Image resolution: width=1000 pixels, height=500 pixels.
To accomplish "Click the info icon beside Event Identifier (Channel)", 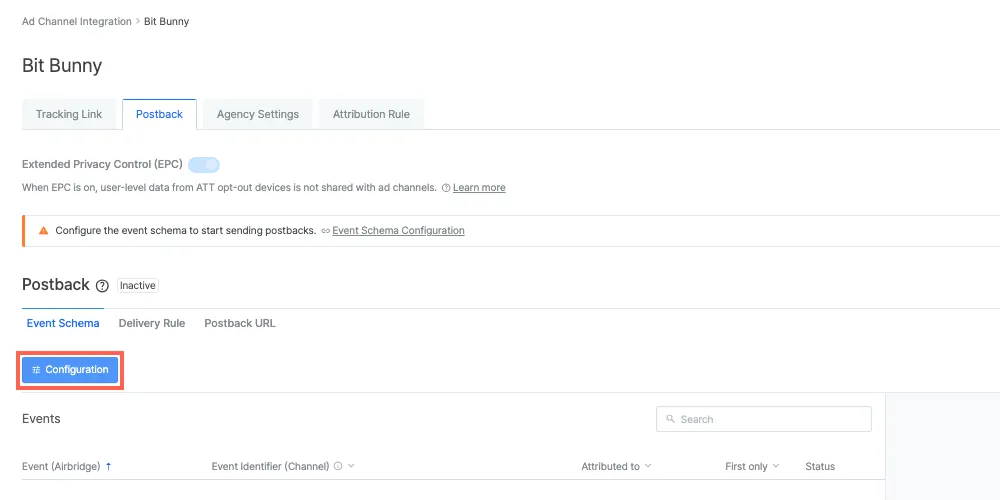I will click(x=338, y=466).
